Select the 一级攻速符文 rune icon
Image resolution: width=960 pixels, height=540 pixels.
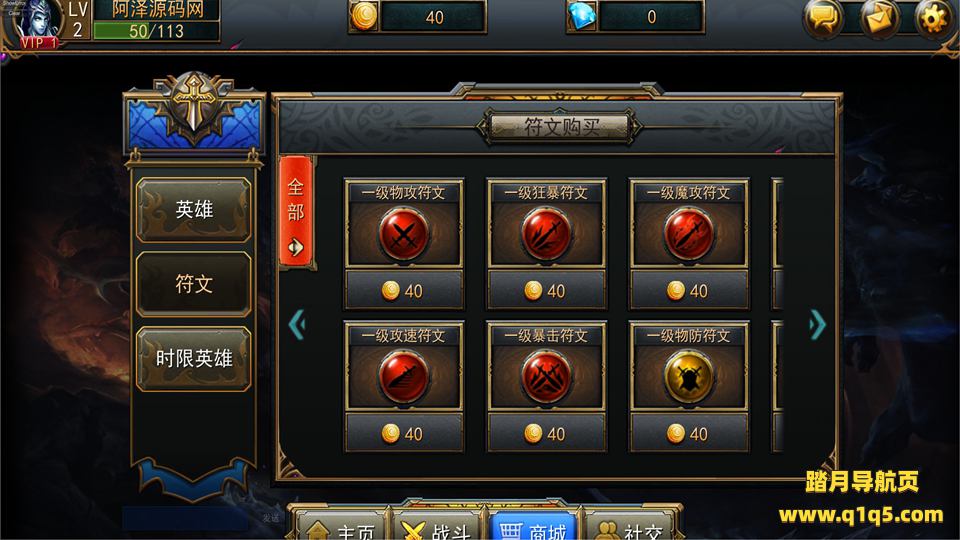403,377
